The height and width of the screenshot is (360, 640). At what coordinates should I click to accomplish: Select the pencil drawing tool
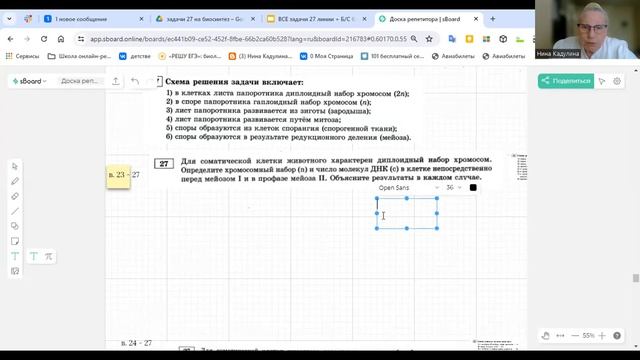(15, 181)
